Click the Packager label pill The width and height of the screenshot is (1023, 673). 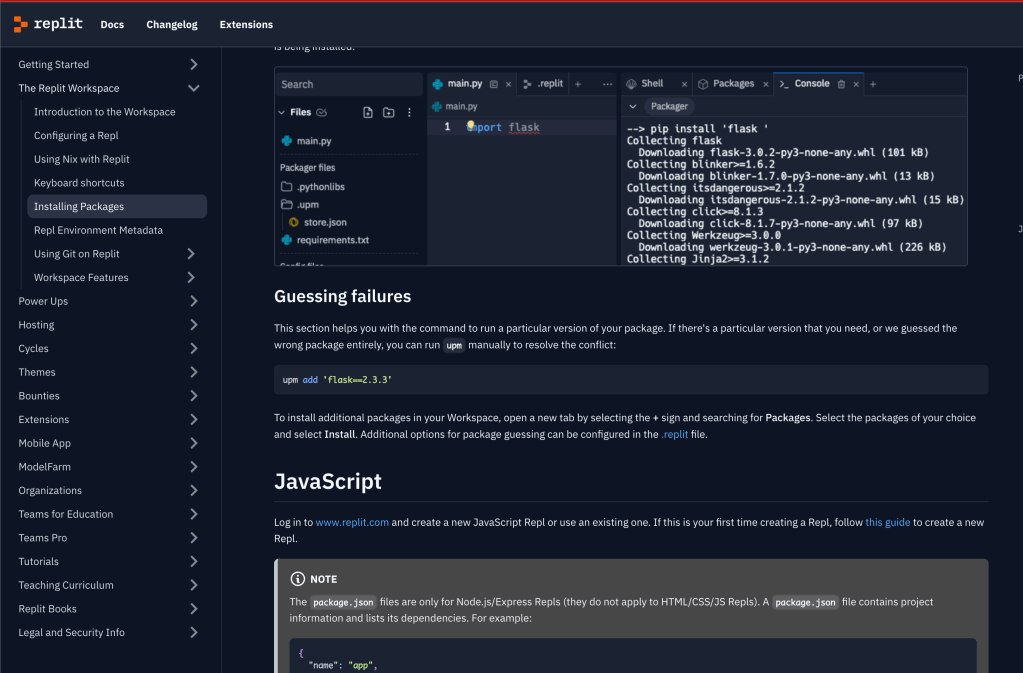669,106
